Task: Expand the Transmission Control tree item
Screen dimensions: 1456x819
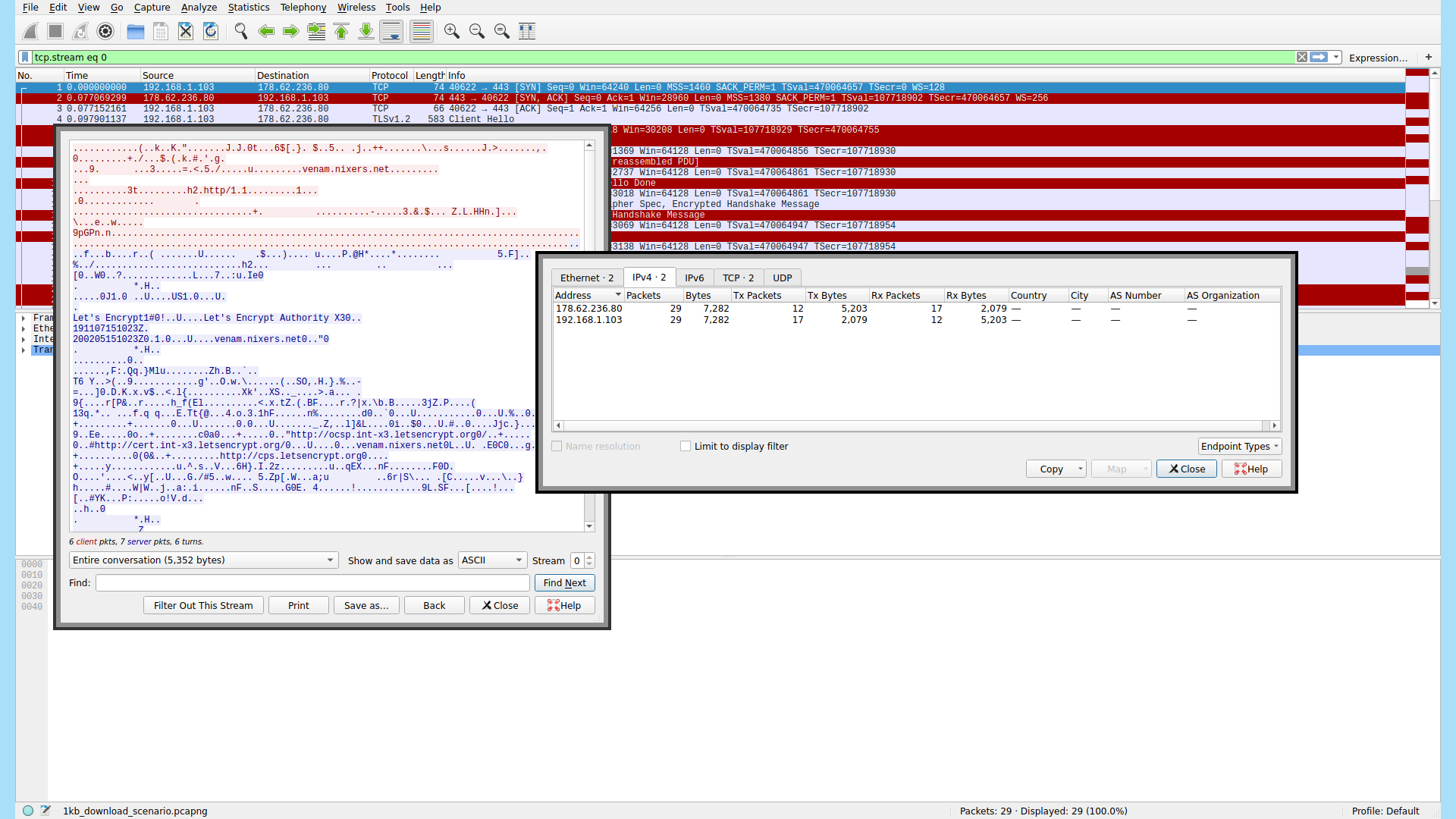Action: [24, 350]
